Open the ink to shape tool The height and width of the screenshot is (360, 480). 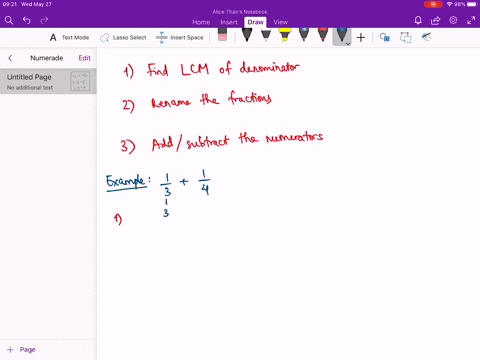point(385,37)
